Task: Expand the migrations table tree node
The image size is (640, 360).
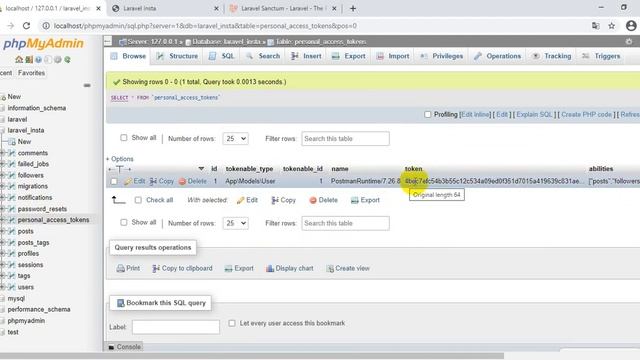Action: pos(2,186)
